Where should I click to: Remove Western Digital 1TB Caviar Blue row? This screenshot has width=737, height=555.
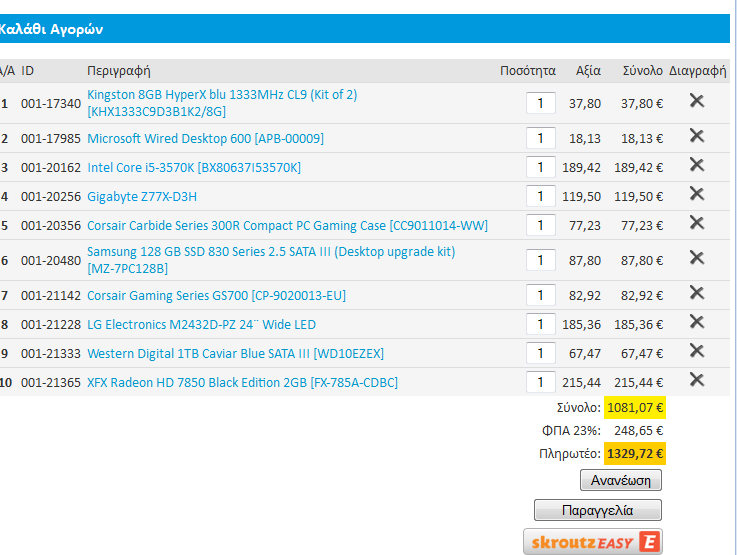coord(697,351)
